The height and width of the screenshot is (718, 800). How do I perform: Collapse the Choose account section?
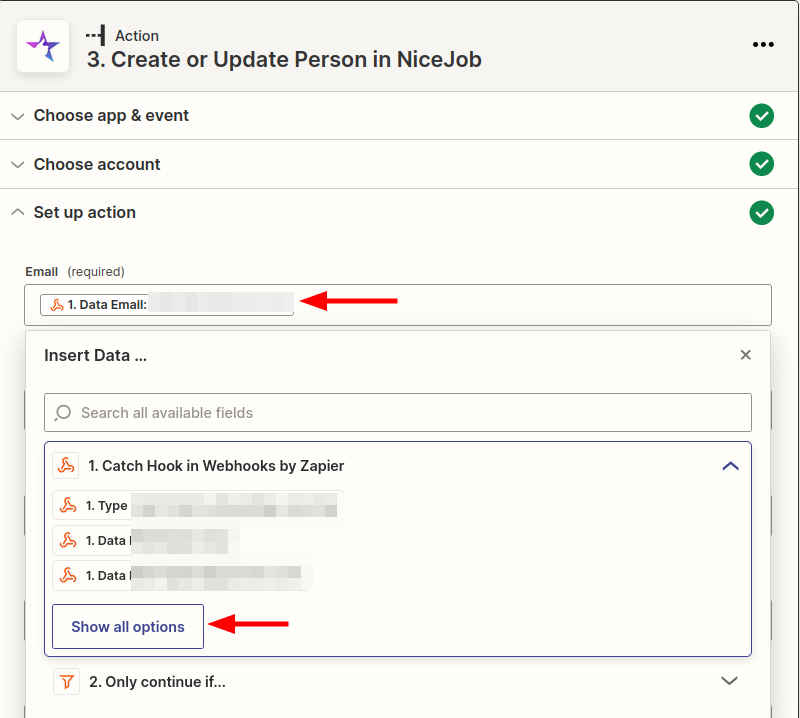point(17,164)
